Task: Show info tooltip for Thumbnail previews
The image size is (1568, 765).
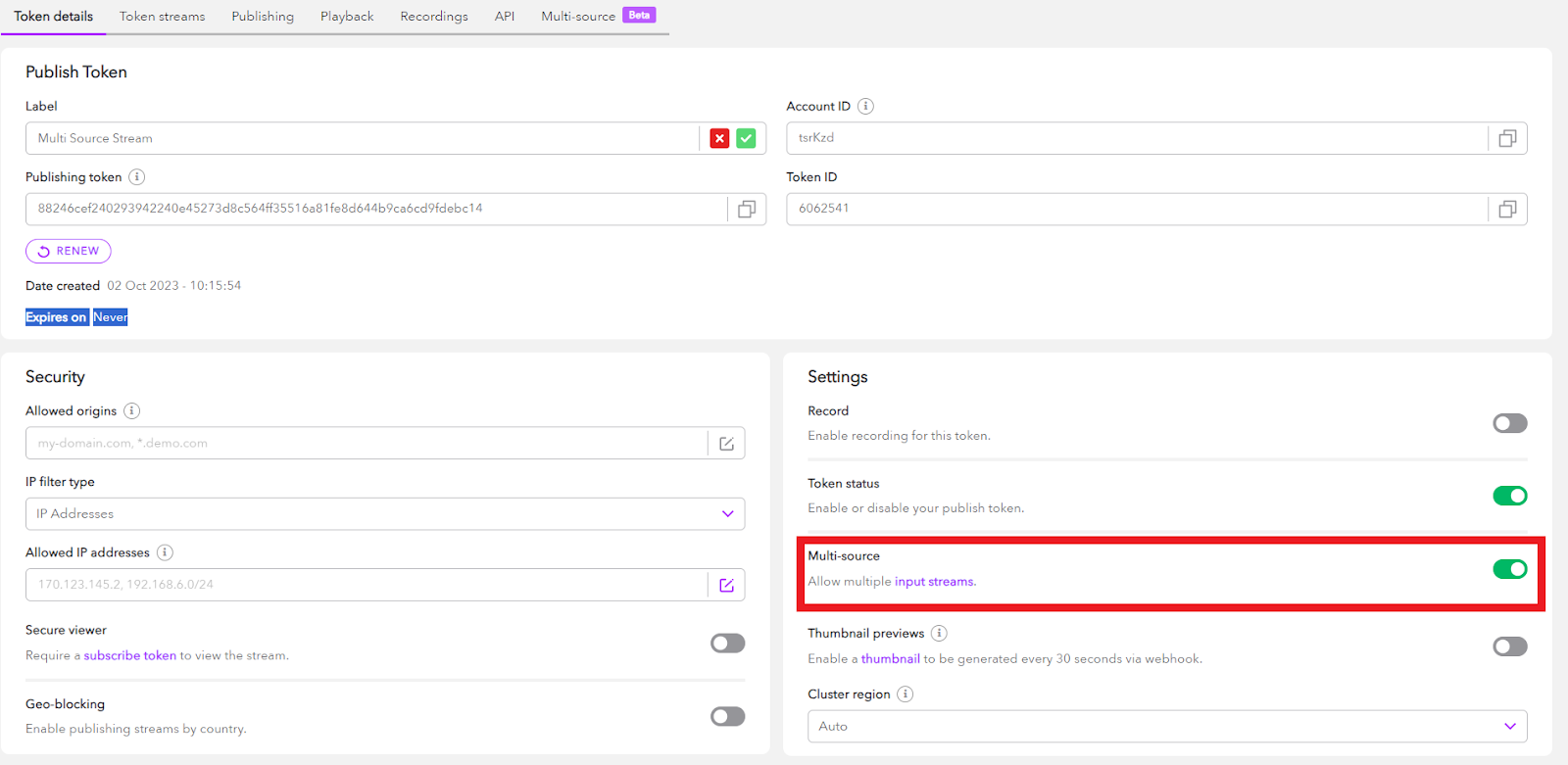Action: pos(939,634)
